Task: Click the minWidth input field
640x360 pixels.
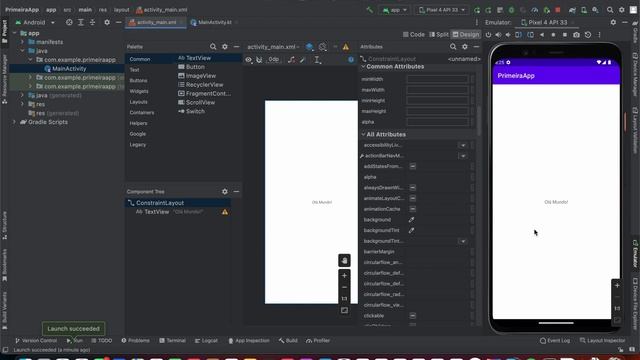Action: pos(437,79)
